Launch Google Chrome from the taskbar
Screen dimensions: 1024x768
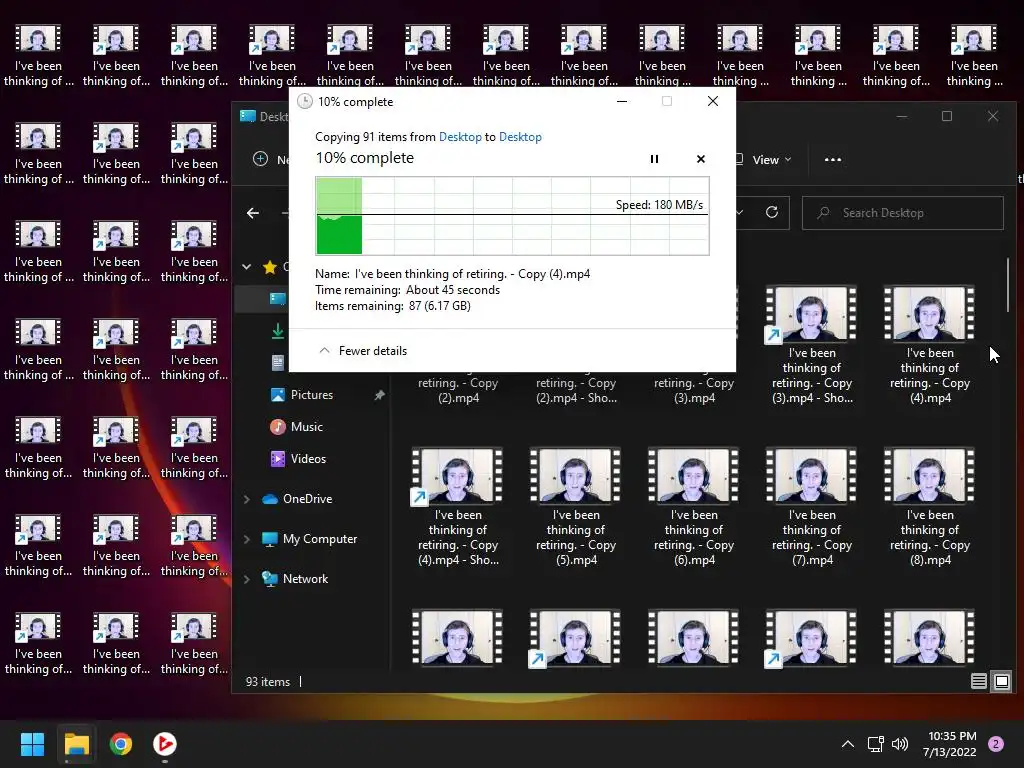click(x=121, y=744)
